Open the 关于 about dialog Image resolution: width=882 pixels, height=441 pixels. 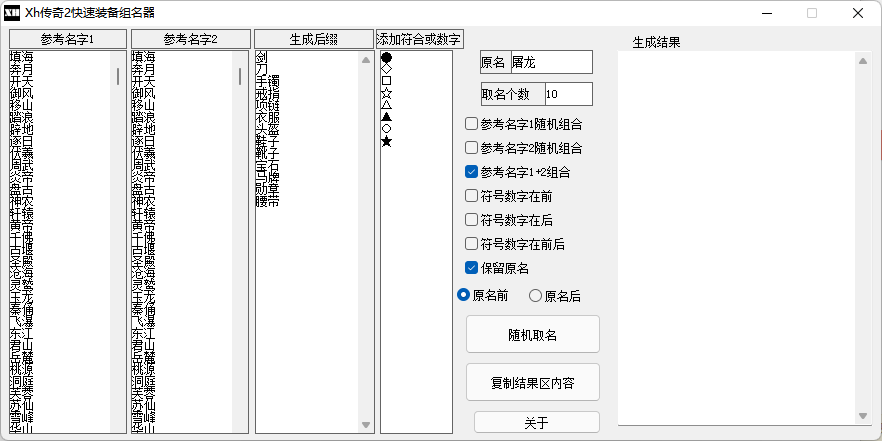click(537, 422)
